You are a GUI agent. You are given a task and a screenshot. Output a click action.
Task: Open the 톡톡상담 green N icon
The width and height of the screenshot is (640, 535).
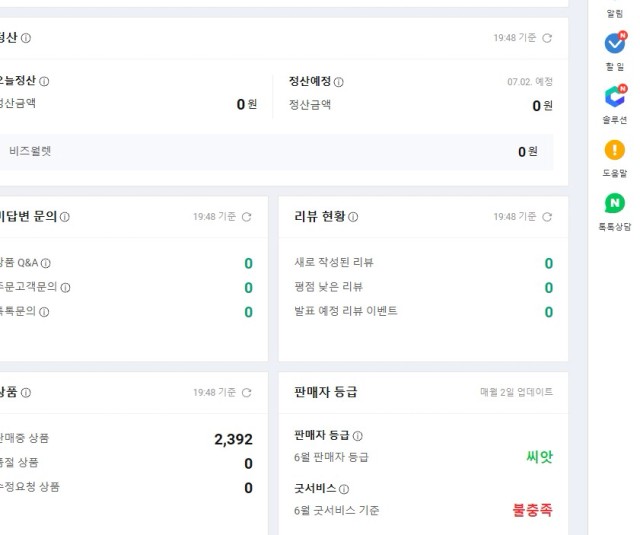[x=615, y=203]
